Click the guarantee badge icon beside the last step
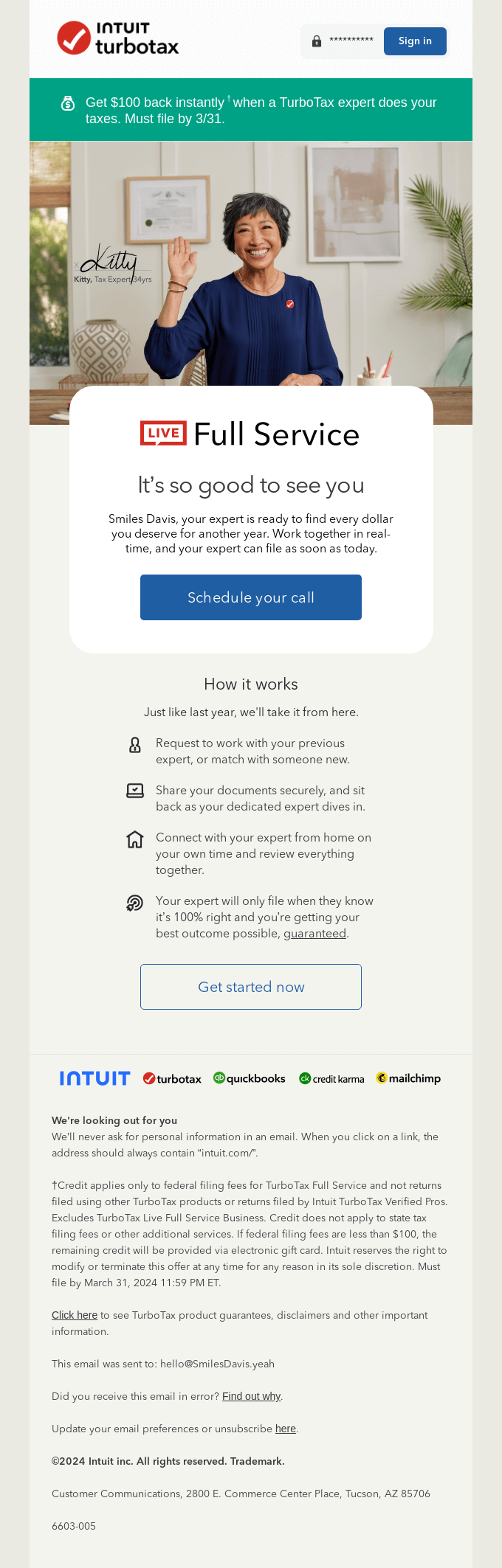 point(134,902)
